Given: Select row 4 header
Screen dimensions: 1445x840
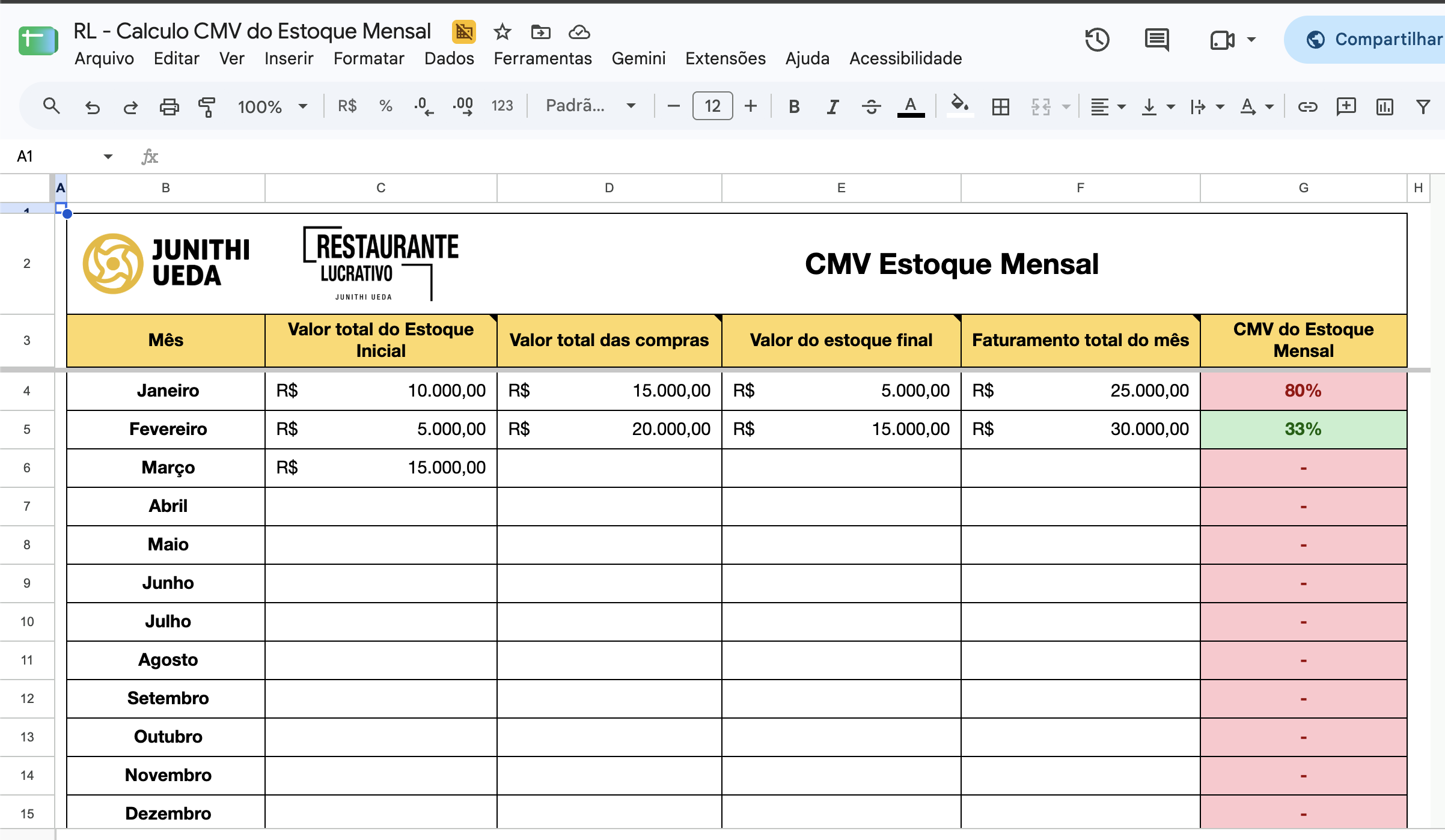Looking at the screenshot, I should (27, 391).
